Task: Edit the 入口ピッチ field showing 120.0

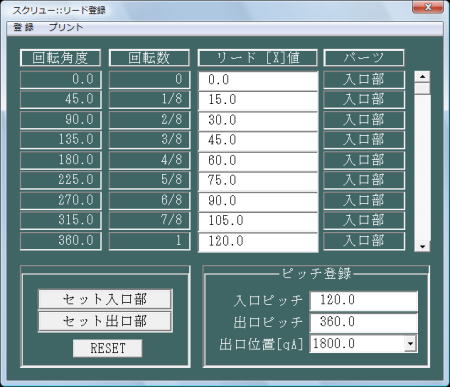Action: 364,300
